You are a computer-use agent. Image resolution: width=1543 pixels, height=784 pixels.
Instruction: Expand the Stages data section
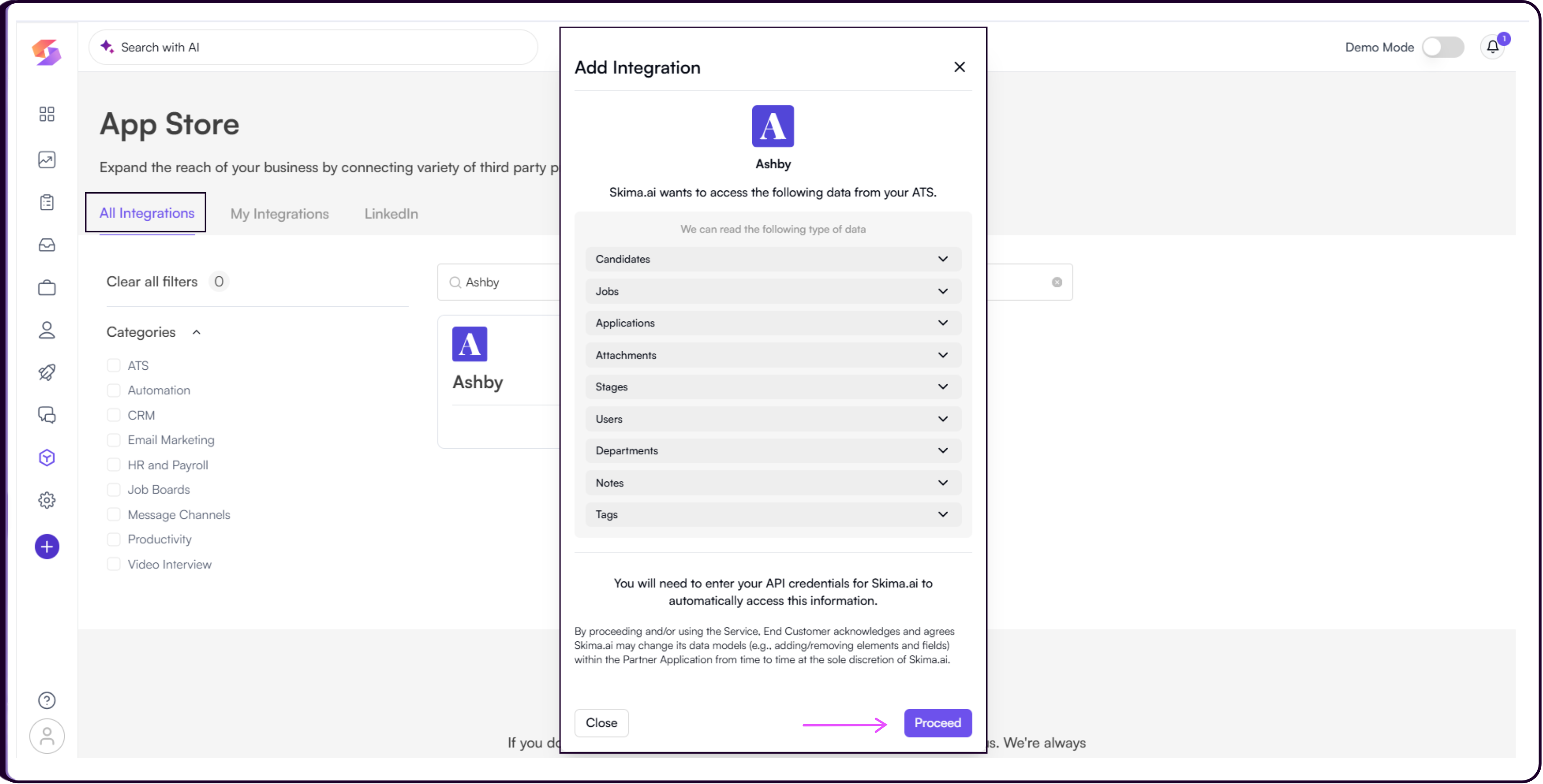(x=773, y=387)
